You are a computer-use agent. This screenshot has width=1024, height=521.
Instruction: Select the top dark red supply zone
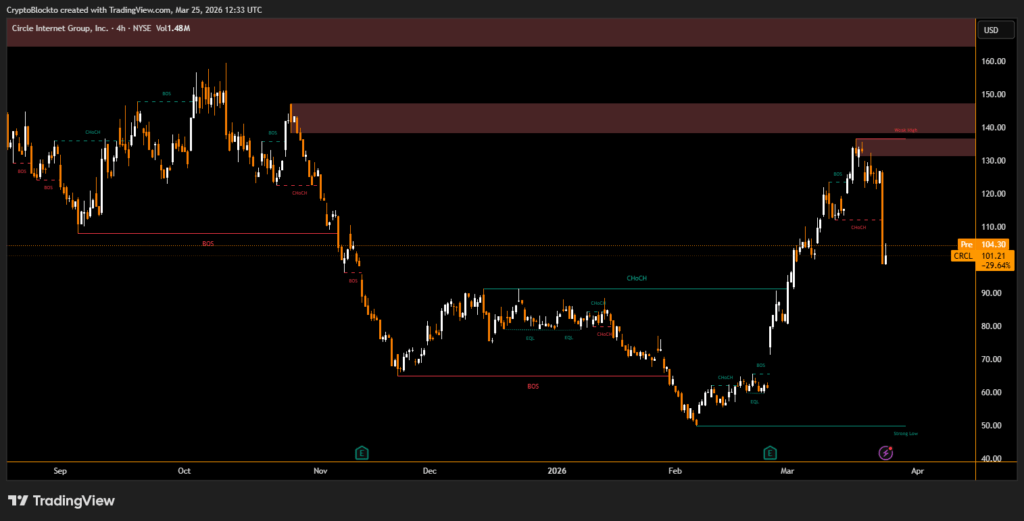(490, 33)
